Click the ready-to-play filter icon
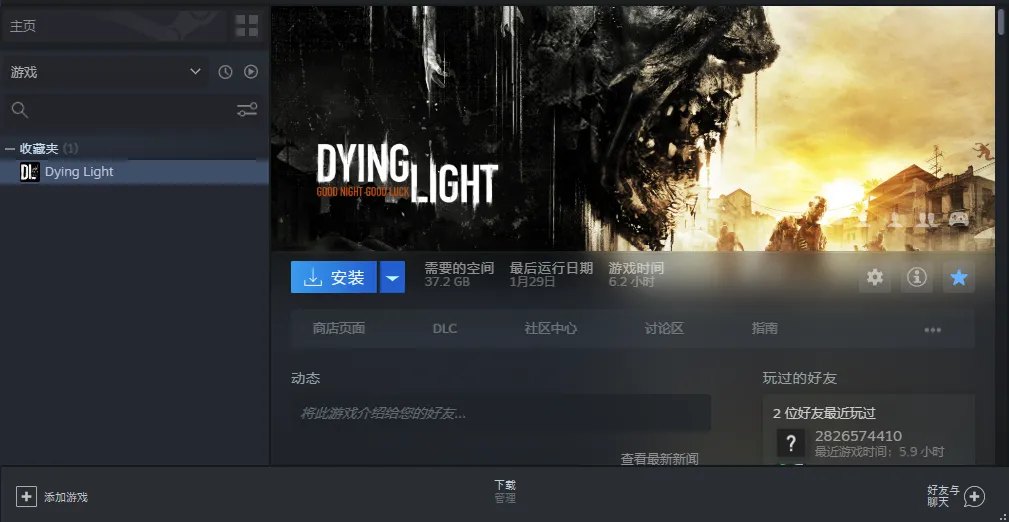This screenshot has width=1009, height=522. (x=251, y=72)
